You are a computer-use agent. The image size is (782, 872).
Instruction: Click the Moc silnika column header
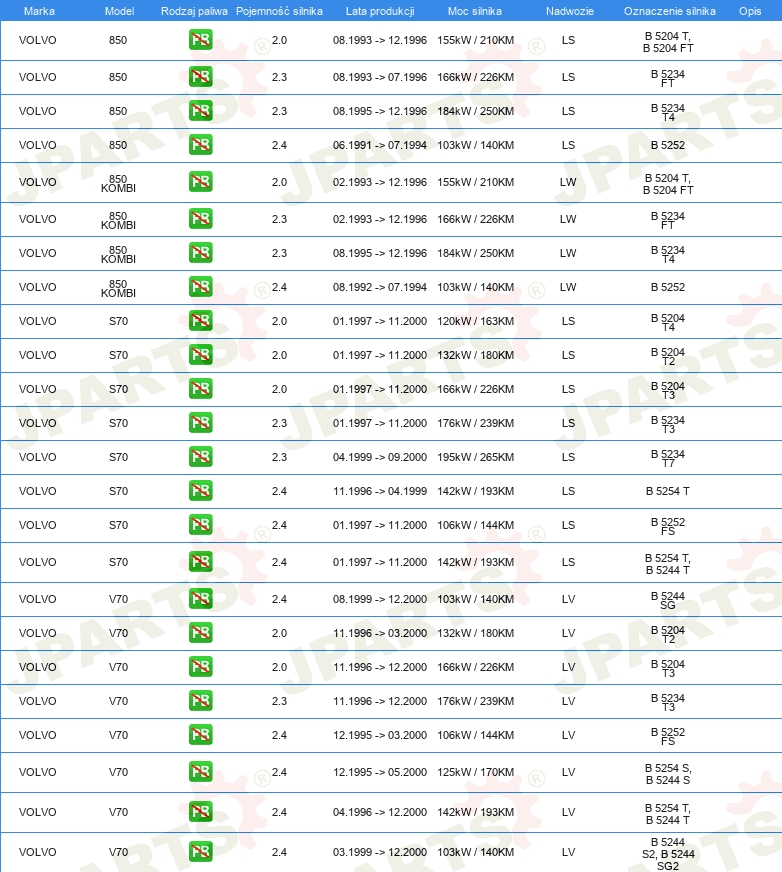(475, 11)
